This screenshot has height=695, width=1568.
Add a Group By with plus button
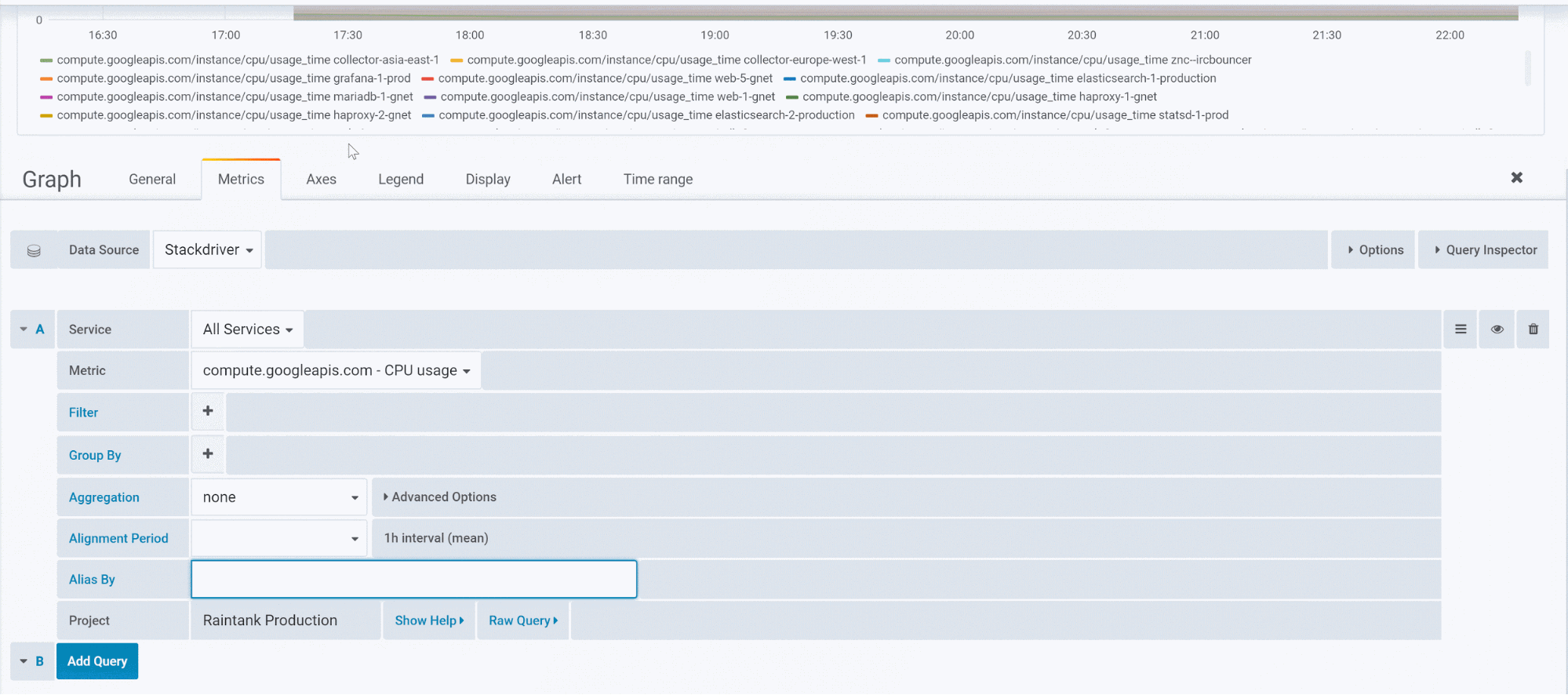[208, 453]
